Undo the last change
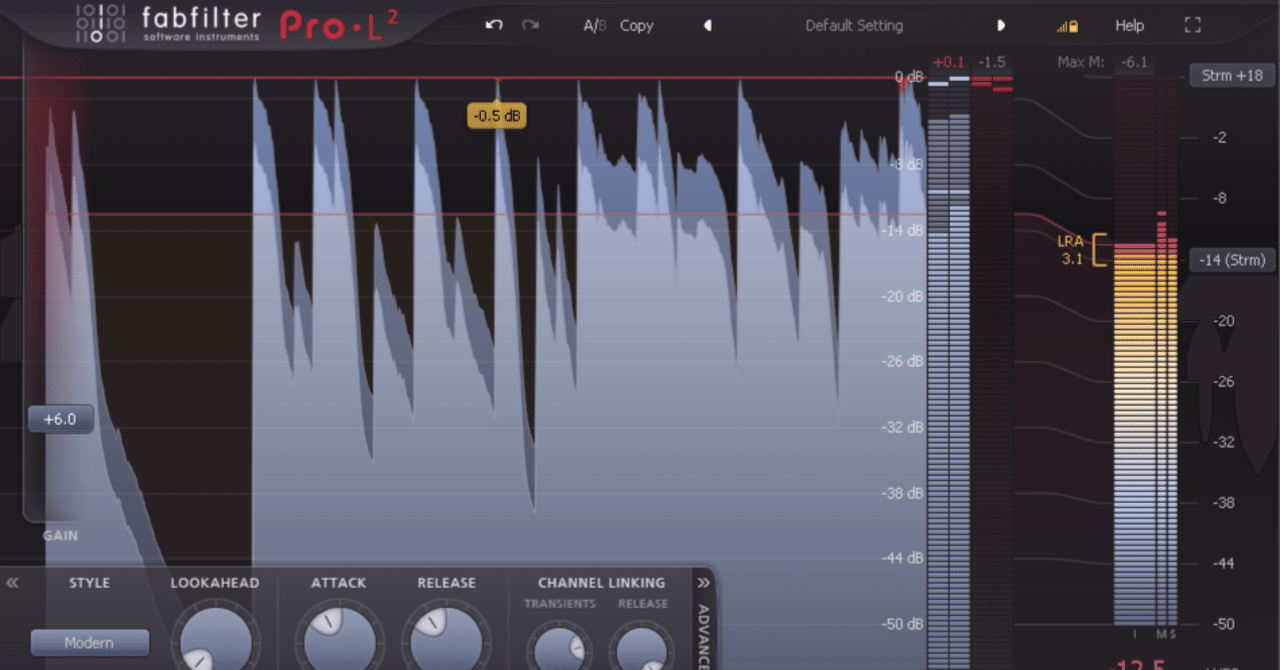 coord(494,25)
